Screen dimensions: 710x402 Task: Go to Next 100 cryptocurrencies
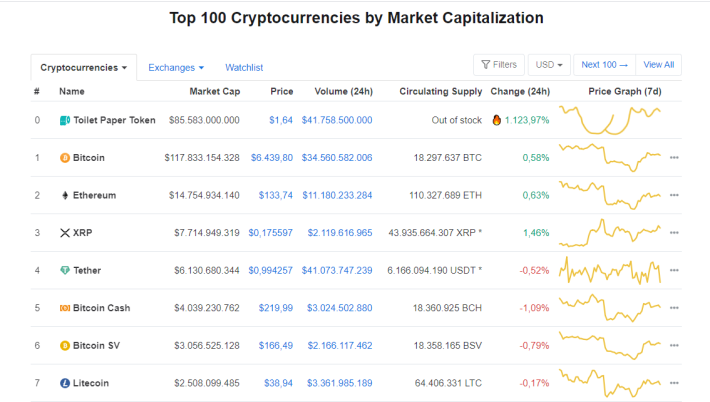[x=604, y=65]
